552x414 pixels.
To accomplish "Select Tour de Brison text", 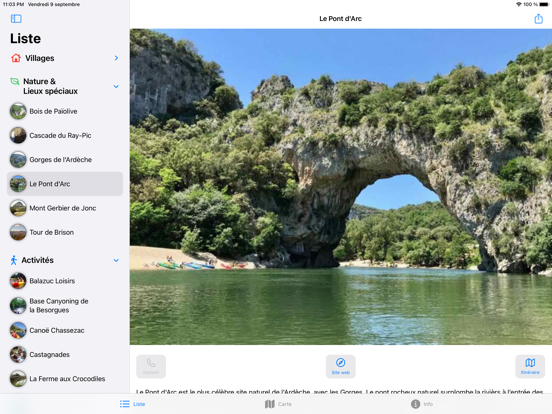I will [x=51, y=232].
